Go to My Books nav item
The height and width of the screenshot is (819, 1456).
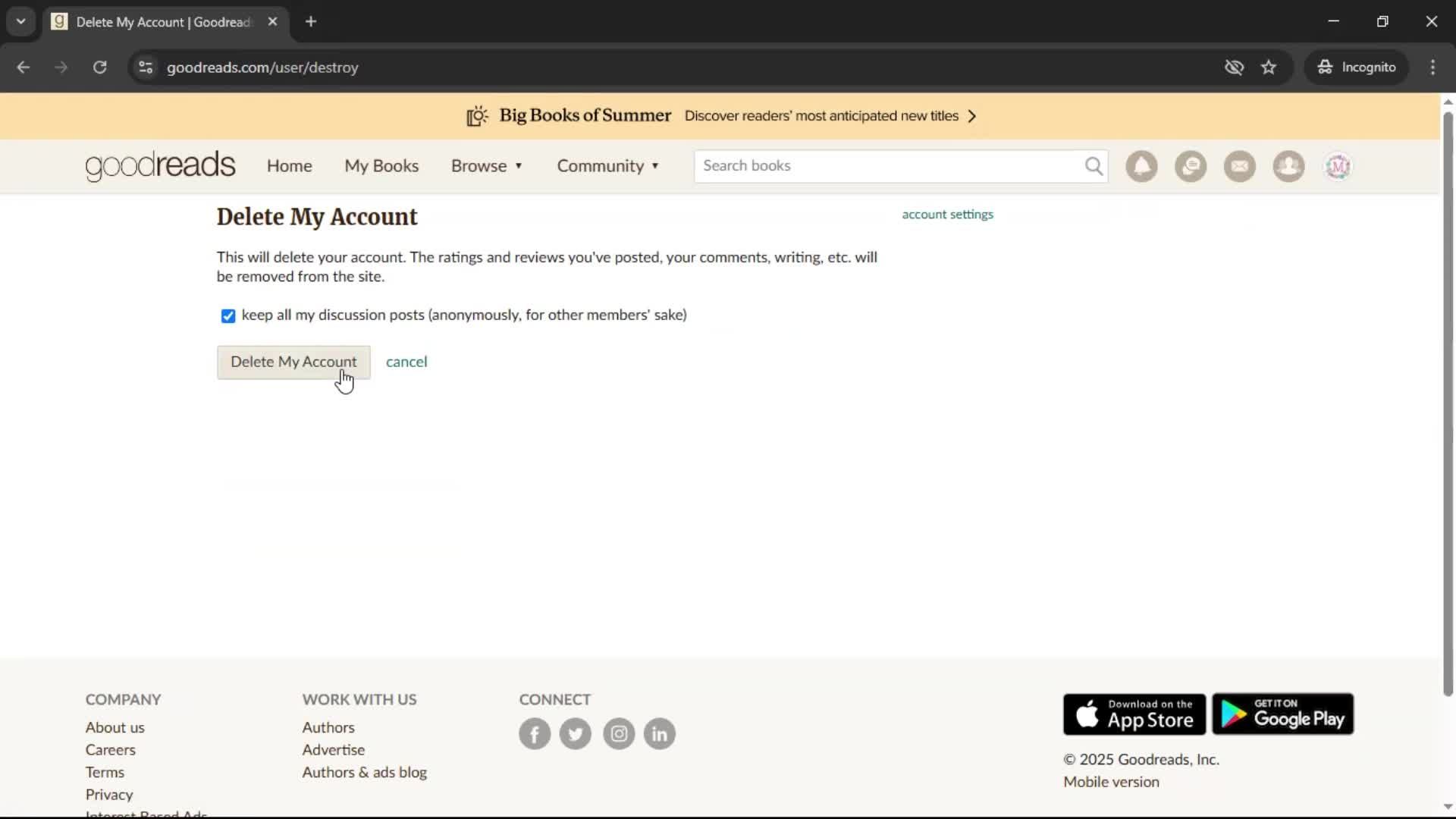pos(381,166)
